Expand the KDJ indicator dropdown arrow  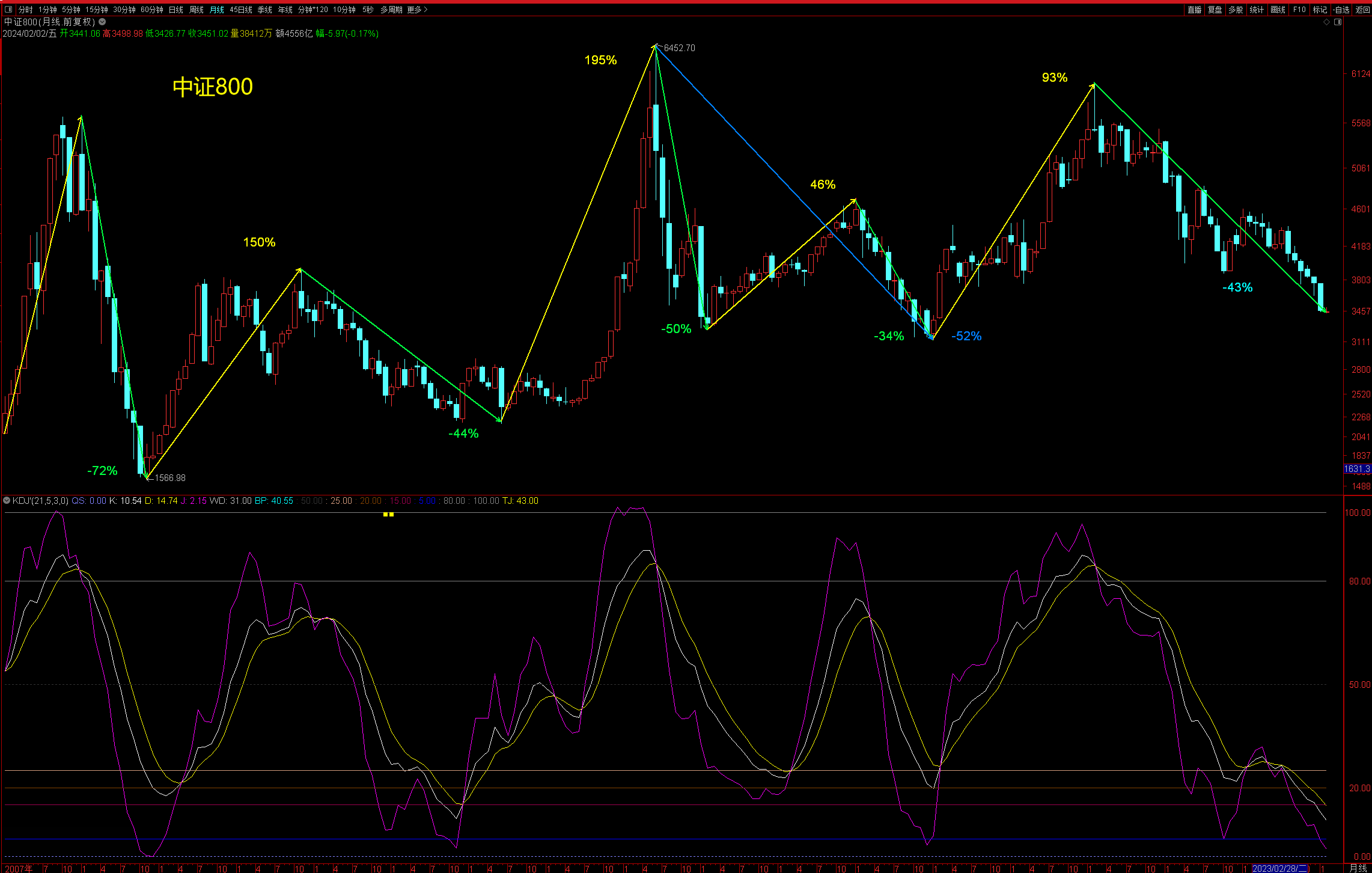(x=7, y=500)
